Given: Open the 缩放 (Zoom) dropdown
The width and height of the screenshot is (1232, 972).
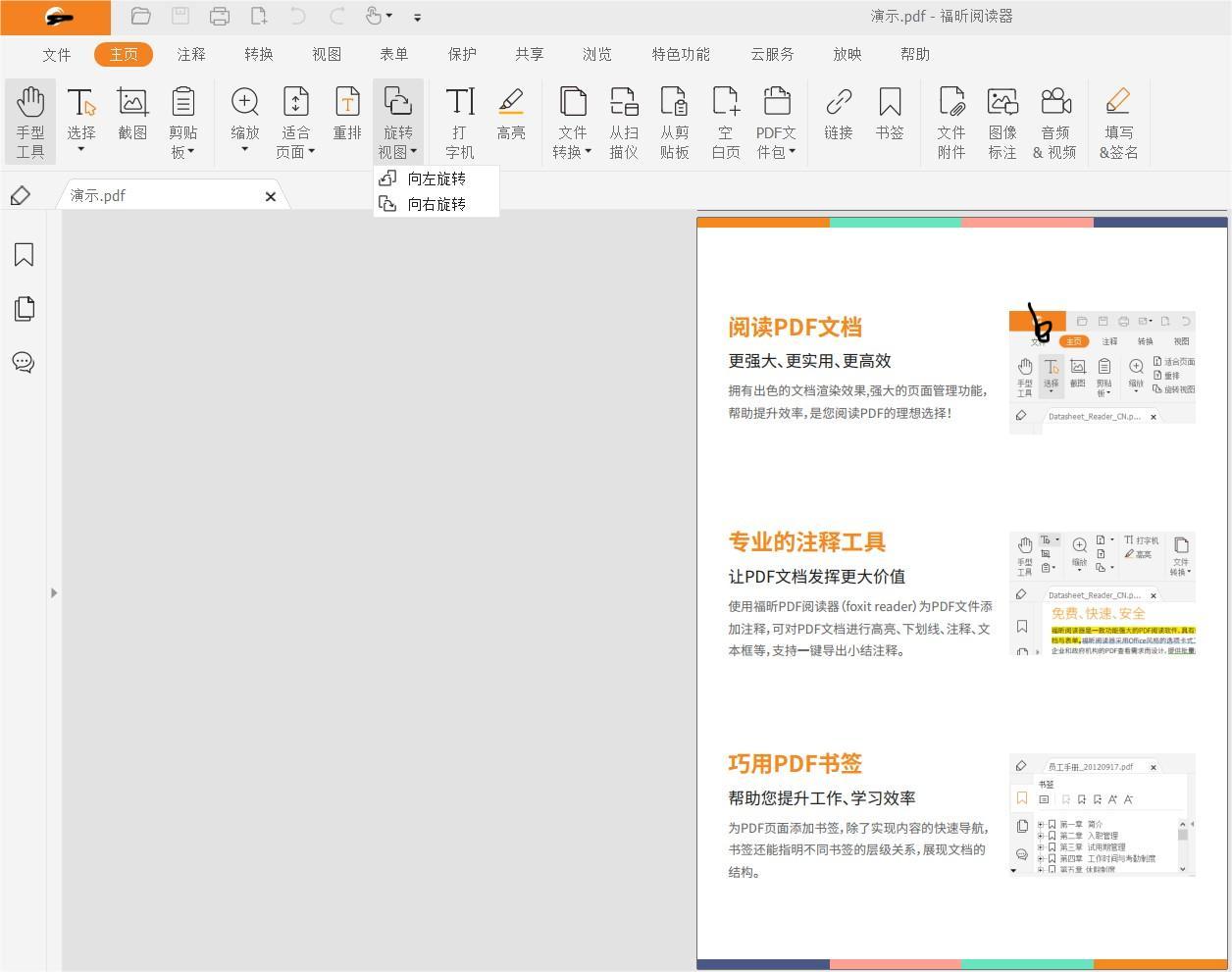Looking at the screenshot, I should (x=244, y=120).
